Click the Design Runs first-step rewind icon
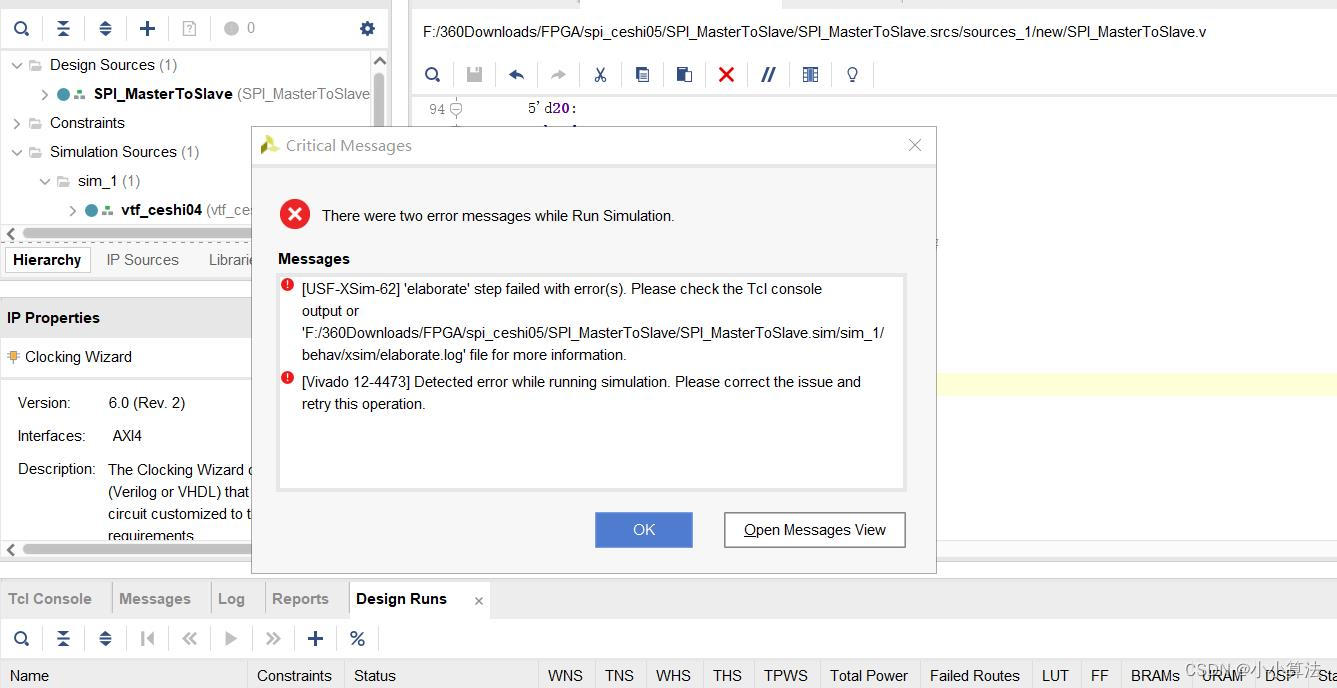Image resolution: width=1337 pixels, height=688 pixels. coord(147,638)
